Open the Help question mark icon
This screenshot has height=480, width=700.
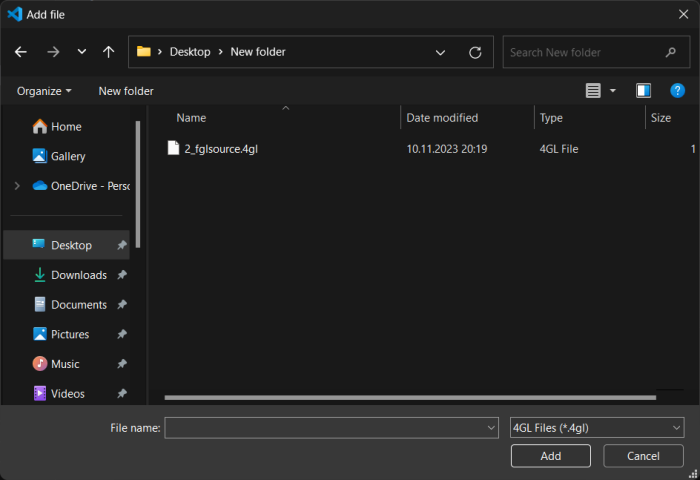[x=677, y=91]
